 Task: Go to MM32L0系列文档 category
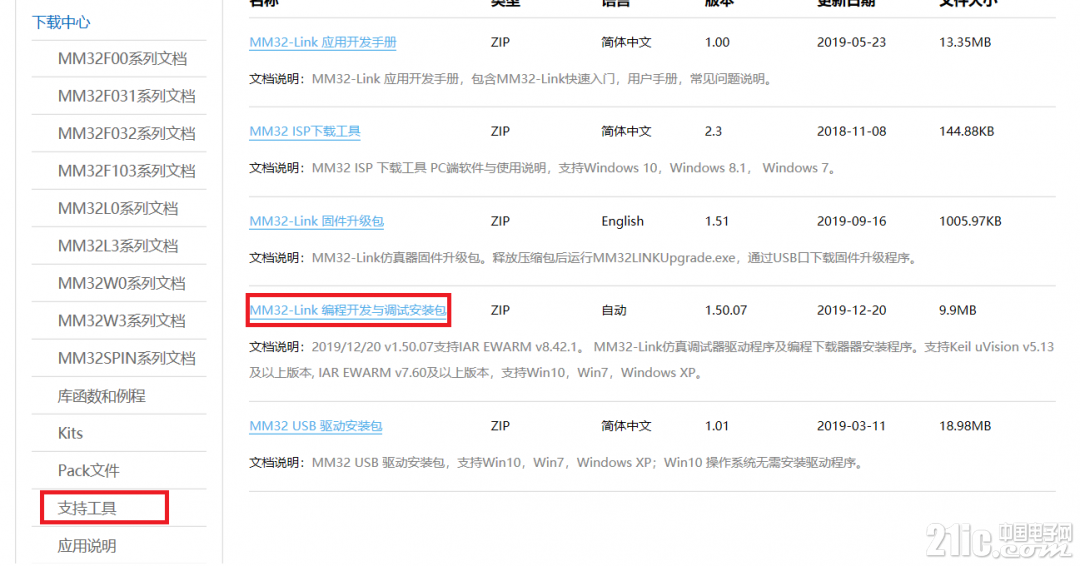(118, 208)
